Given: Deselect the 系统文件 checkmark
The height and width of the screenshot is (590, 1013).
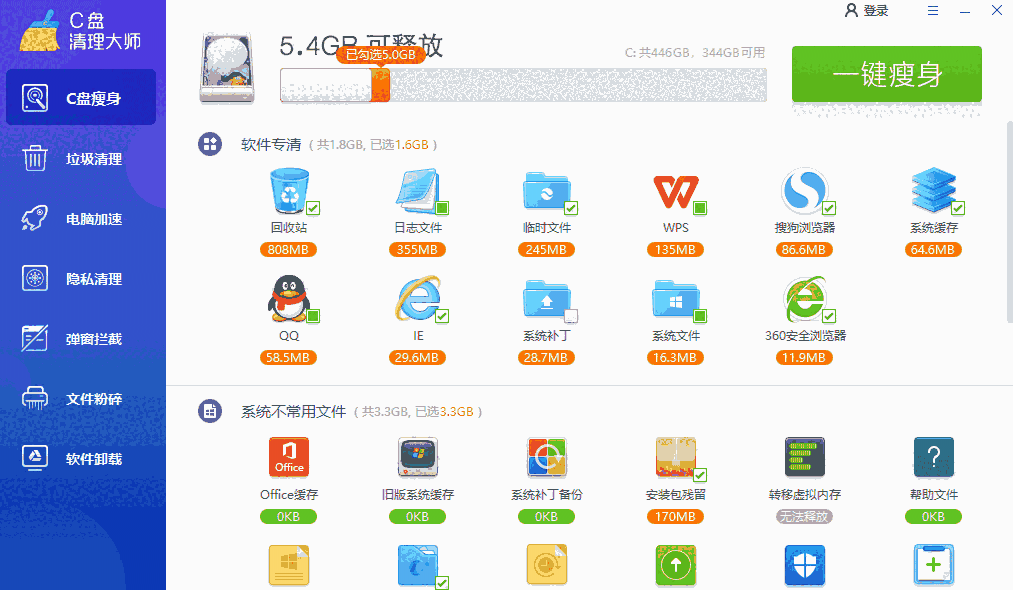Looking at the screenshot, I should point(699,317).
